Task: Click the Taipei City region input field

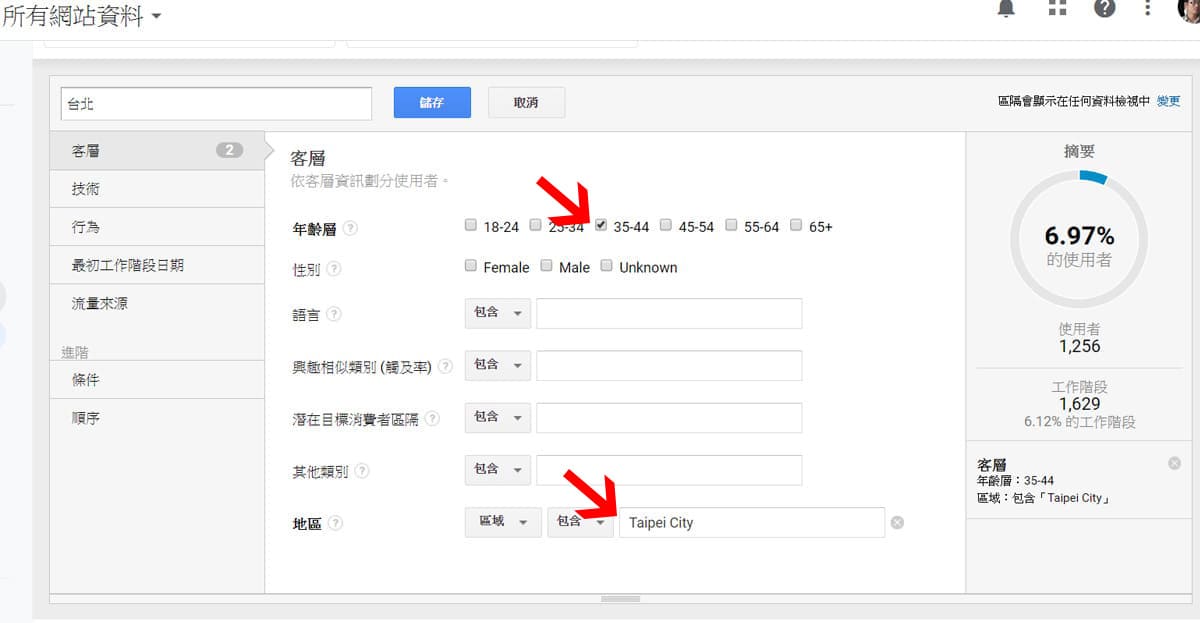Action: pyautogui.click(x=752, y=522)
